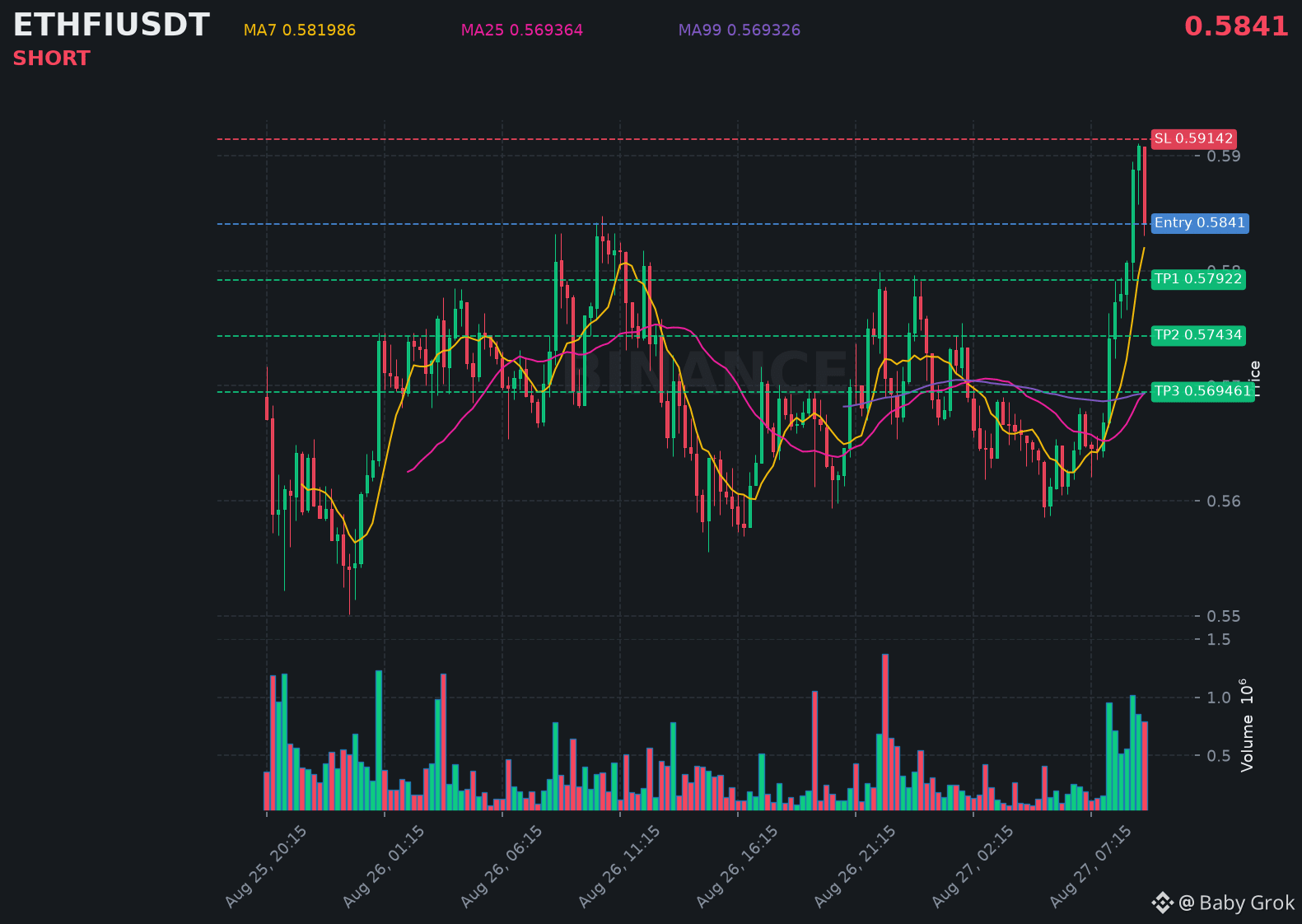Viewport: 1302px width, 924px height.
Task: Click the Volume axis title
Action: click(1247, 725)
